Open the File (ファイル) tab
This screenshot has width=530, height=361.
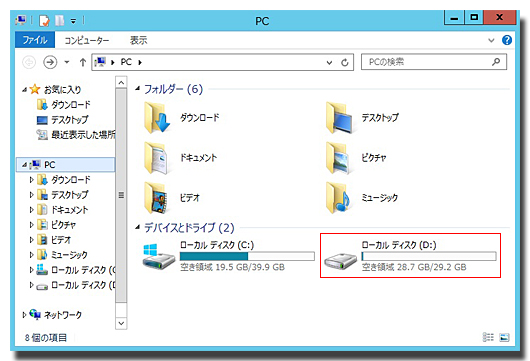click(35, 40)
